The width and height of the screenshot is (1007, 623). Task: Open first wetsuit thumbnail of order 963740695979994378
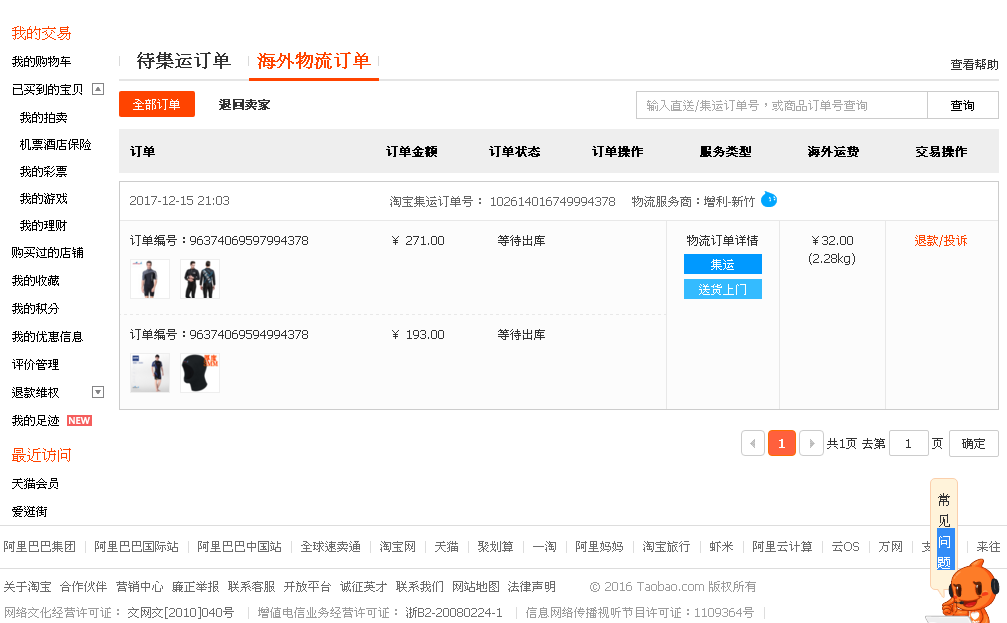coord(150,279)
